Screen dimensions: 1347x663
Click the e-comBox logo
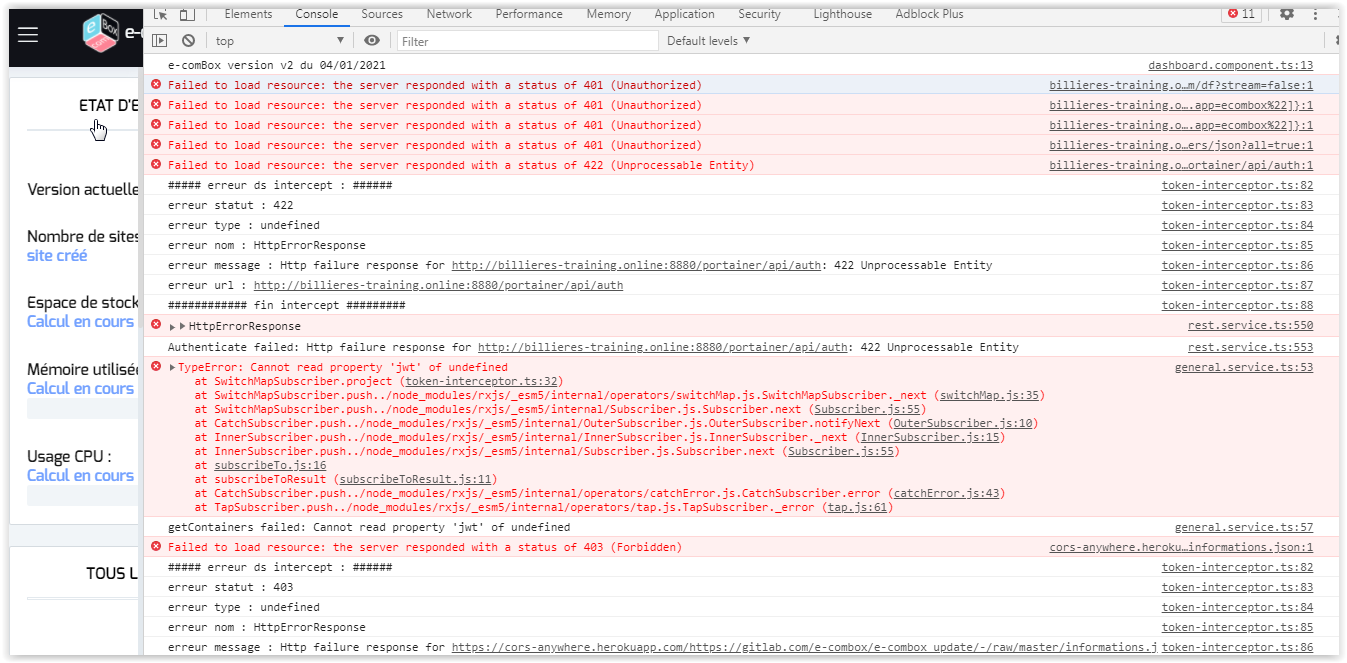click(102, 33)
